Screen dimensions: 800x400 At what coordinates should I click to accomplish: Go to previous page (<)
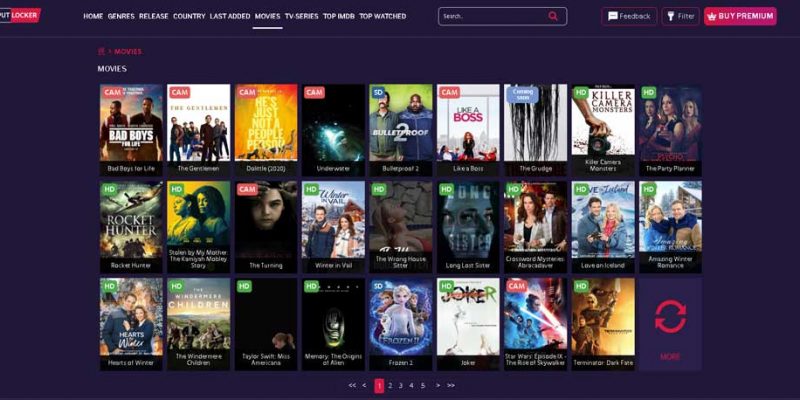pos(364,386)
